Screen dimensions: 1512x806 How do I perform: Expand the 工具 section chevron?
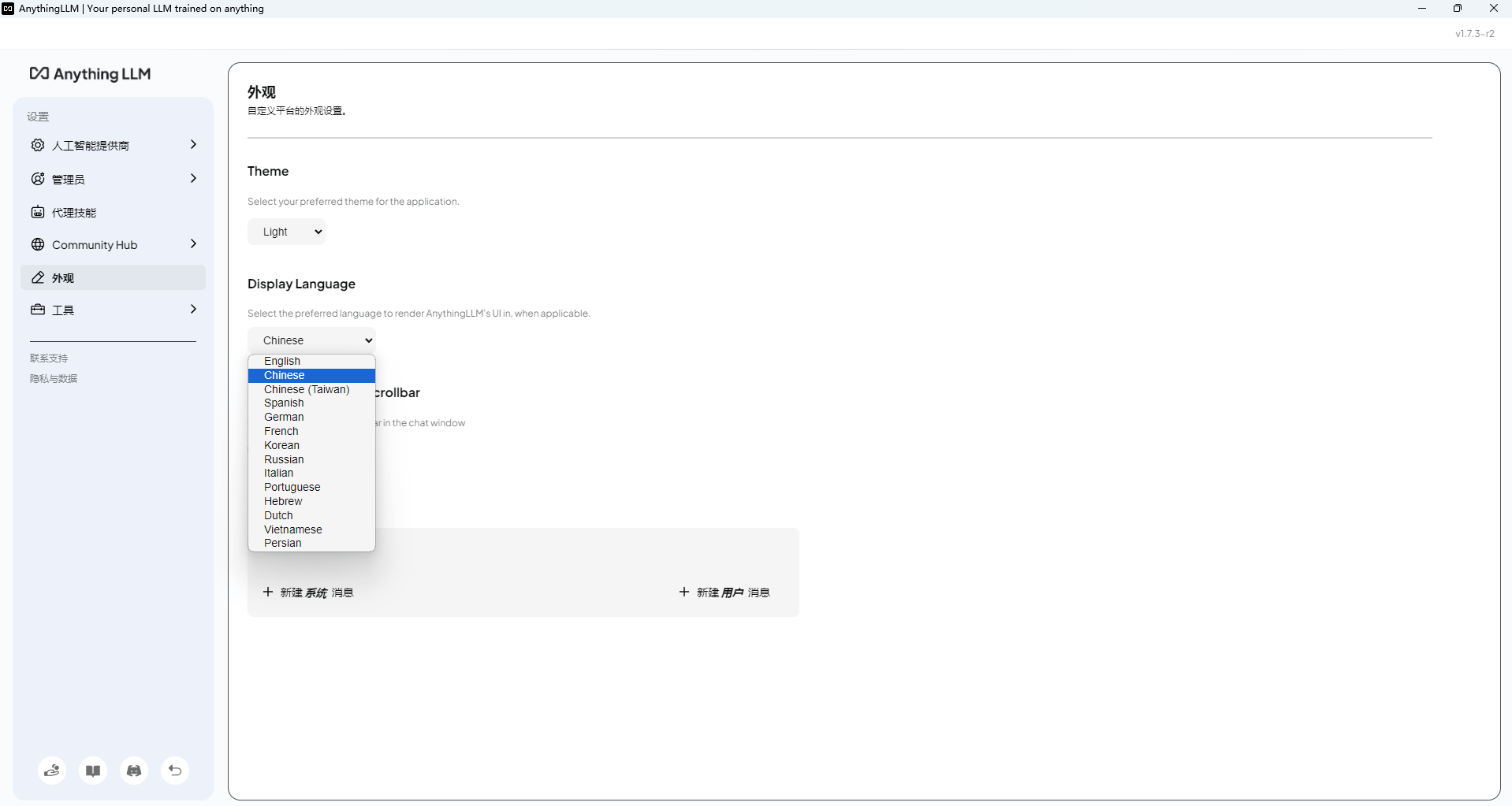point(193,310)
